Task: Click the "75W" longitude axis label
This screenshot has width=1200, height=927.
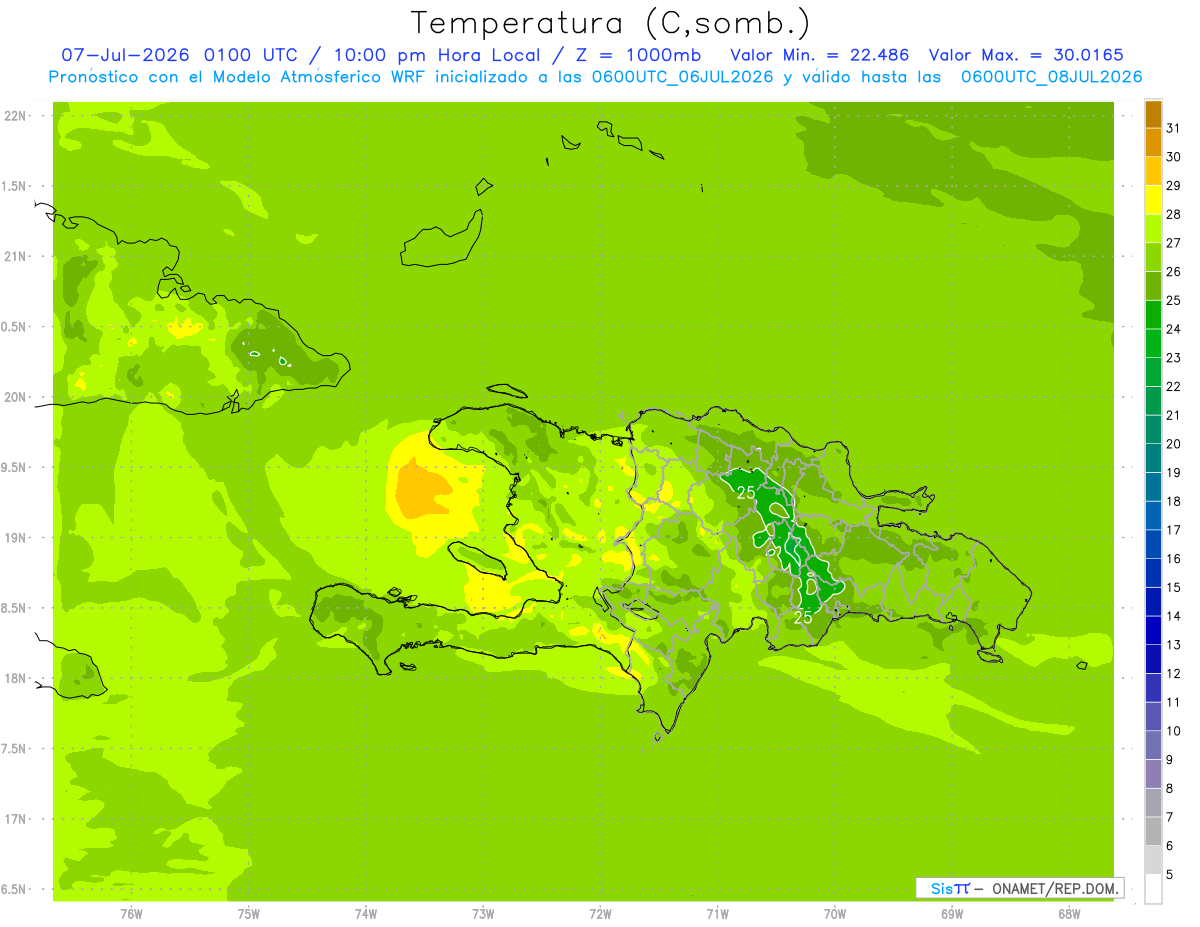Action: click(x=249, y=914)
